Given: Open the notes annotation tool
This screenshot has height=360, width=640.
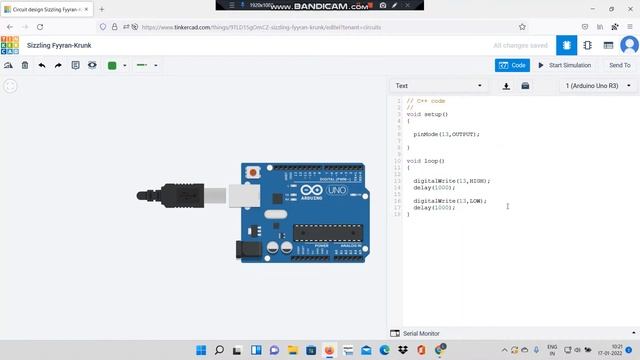Looking at the screenshot, I should (76, 65).
